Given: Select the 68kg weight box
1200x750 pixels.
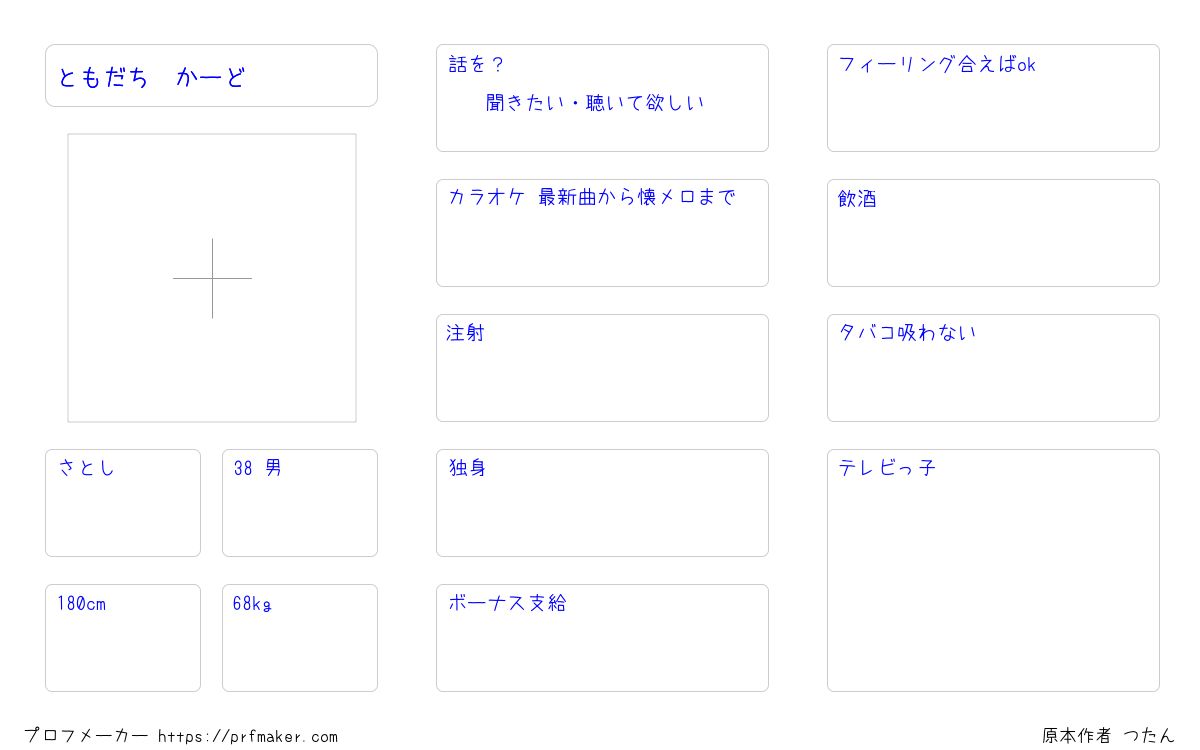Looking at the screenshot, I should 300,638.
